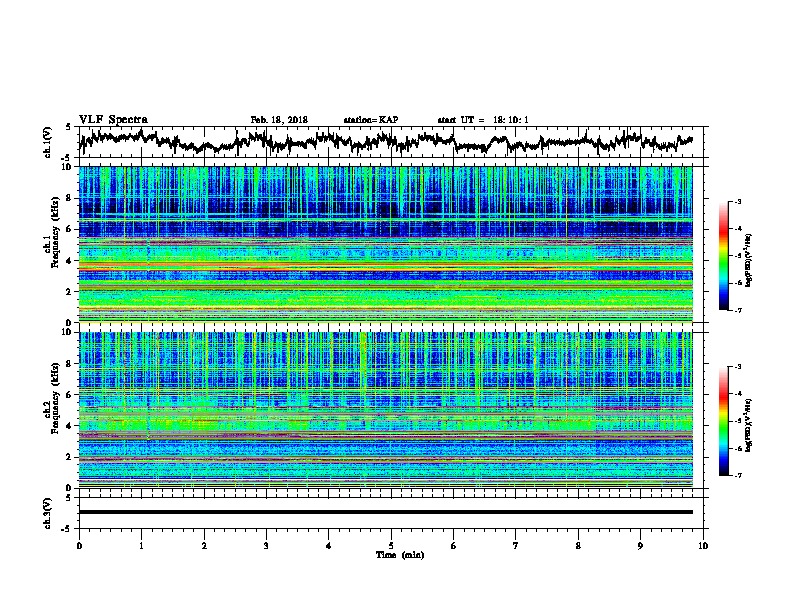Click the "7" tick label on time axis
The image size is (792, 612).
pyautogui.click(x=516, y=545)
